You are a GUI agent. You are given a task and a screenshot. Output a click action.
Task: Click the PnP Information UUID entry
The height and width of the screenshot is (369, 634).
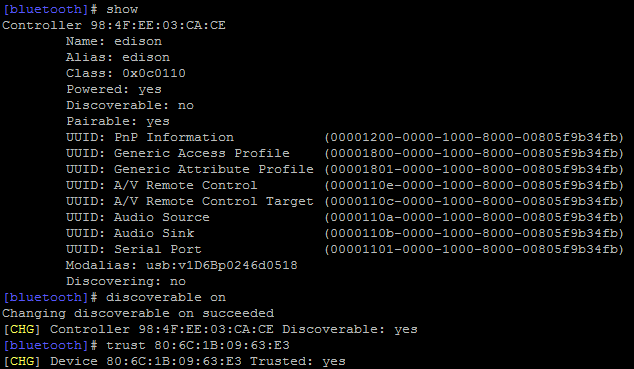point(345,137)
